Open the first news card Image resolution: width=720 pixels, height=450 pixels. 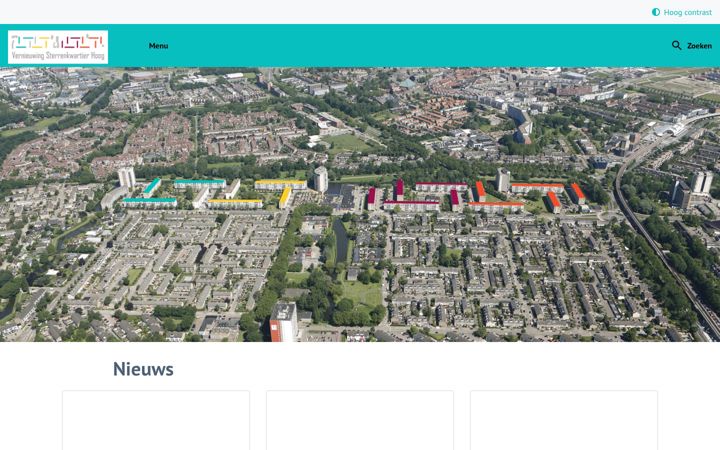point(156,420)
